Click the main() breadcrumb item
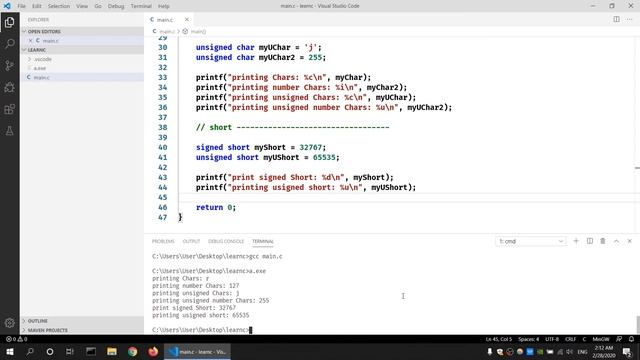The image size is (640, 360). pos(198,31)
